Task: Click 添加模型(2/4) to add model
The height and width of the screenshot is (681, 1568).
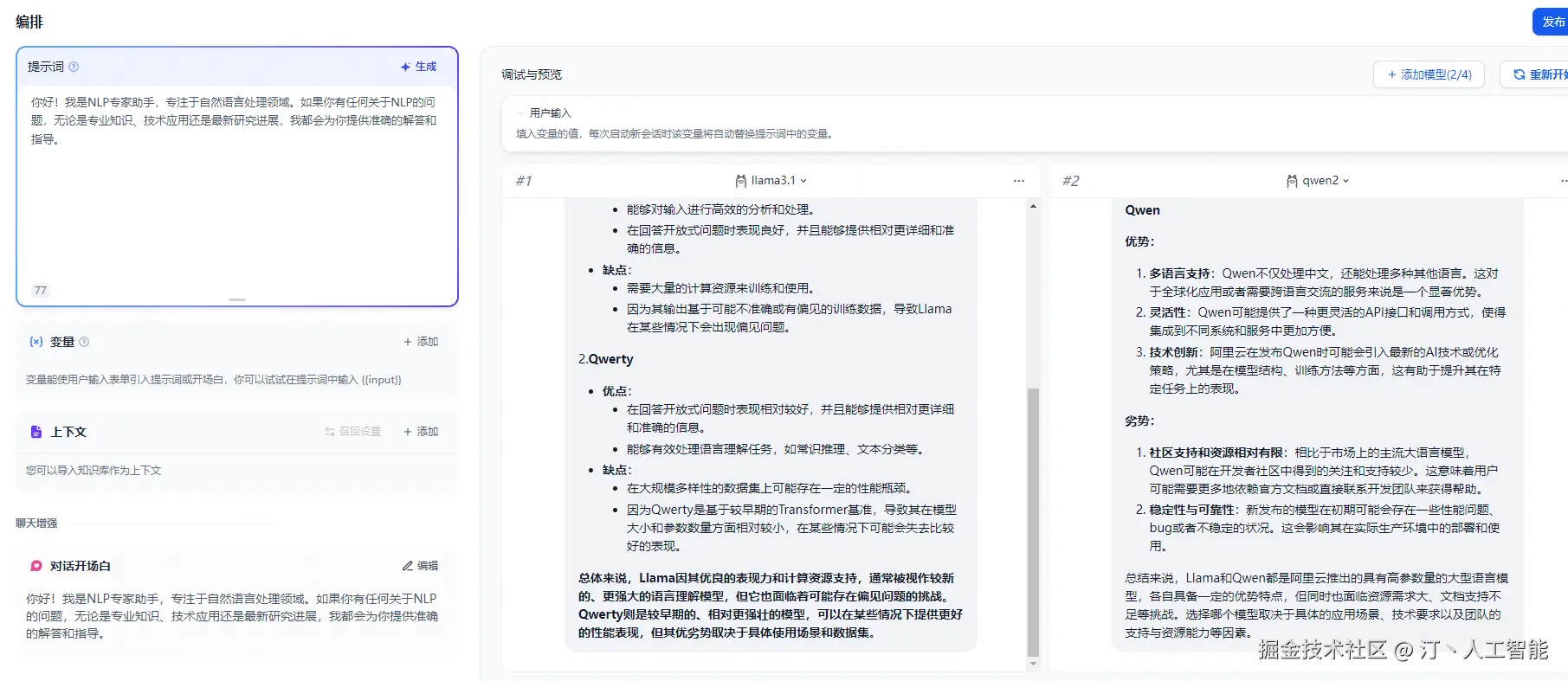Action: click(1429, 74)
